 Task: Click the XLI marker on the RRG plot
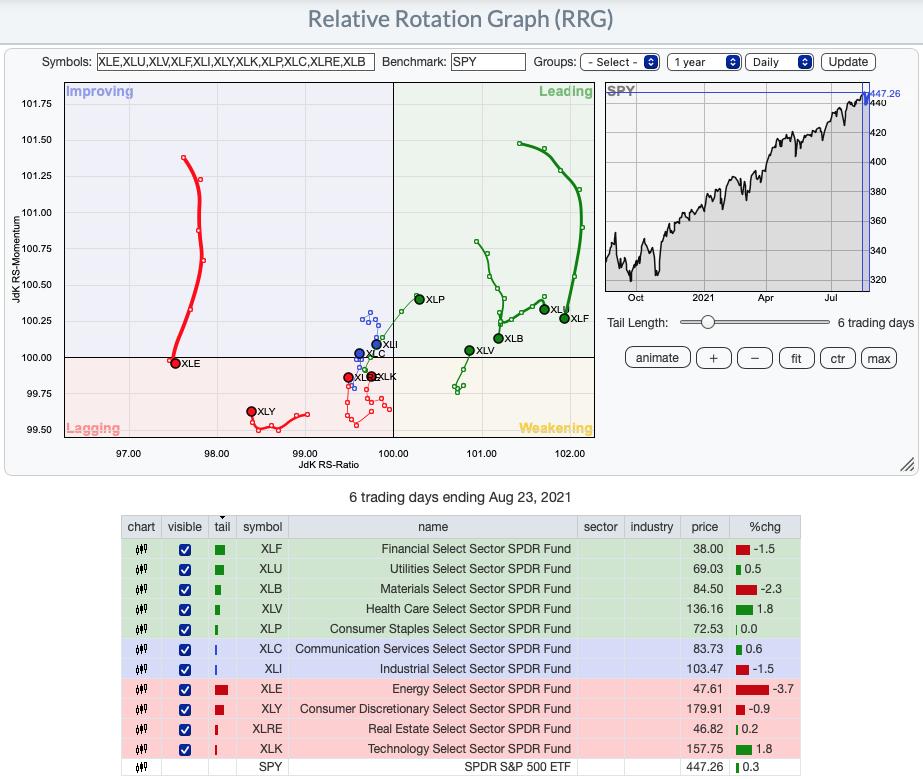click(377, 344)
